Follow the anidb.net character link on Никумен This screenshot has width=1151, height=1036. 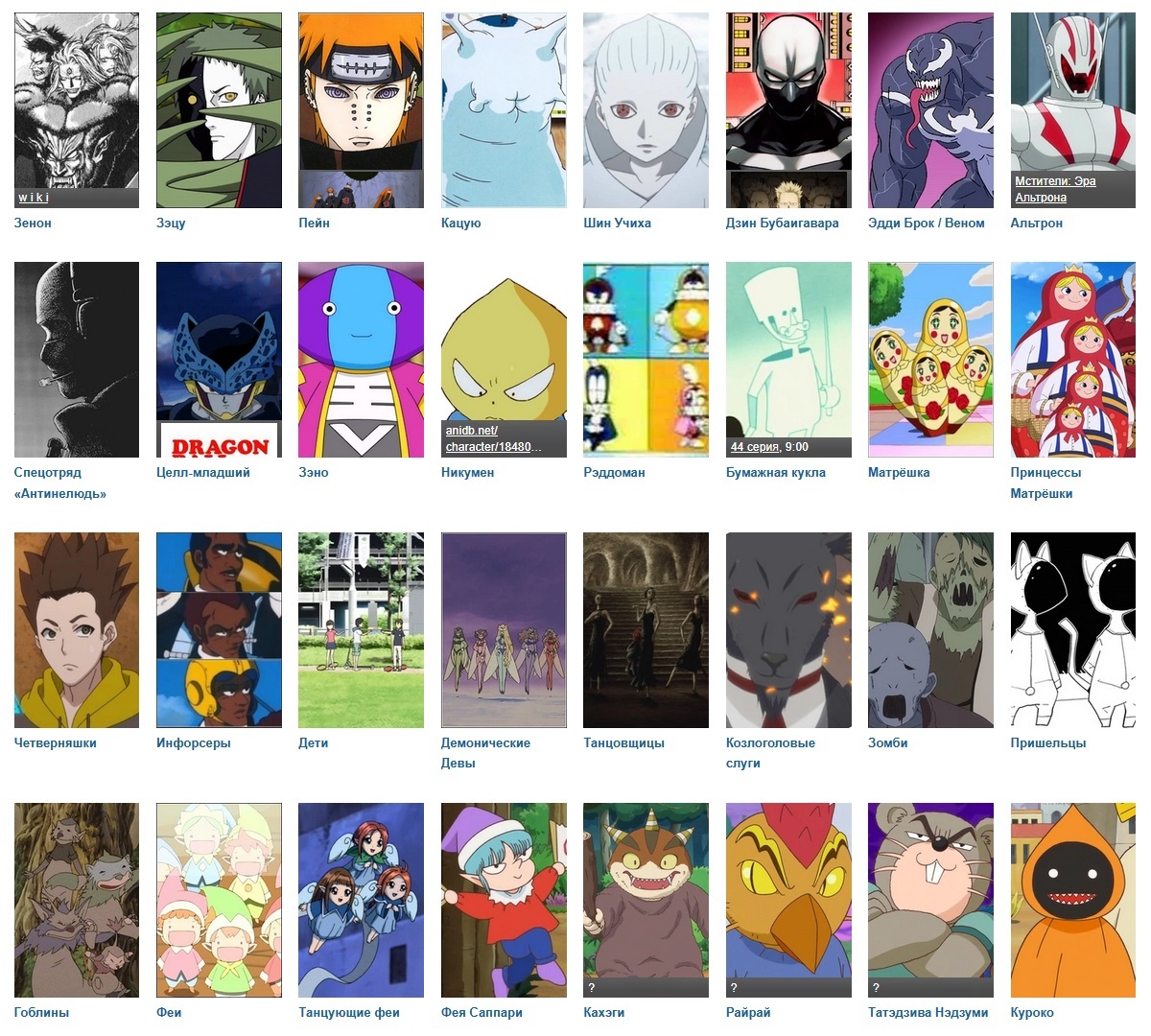click(493, 438)
